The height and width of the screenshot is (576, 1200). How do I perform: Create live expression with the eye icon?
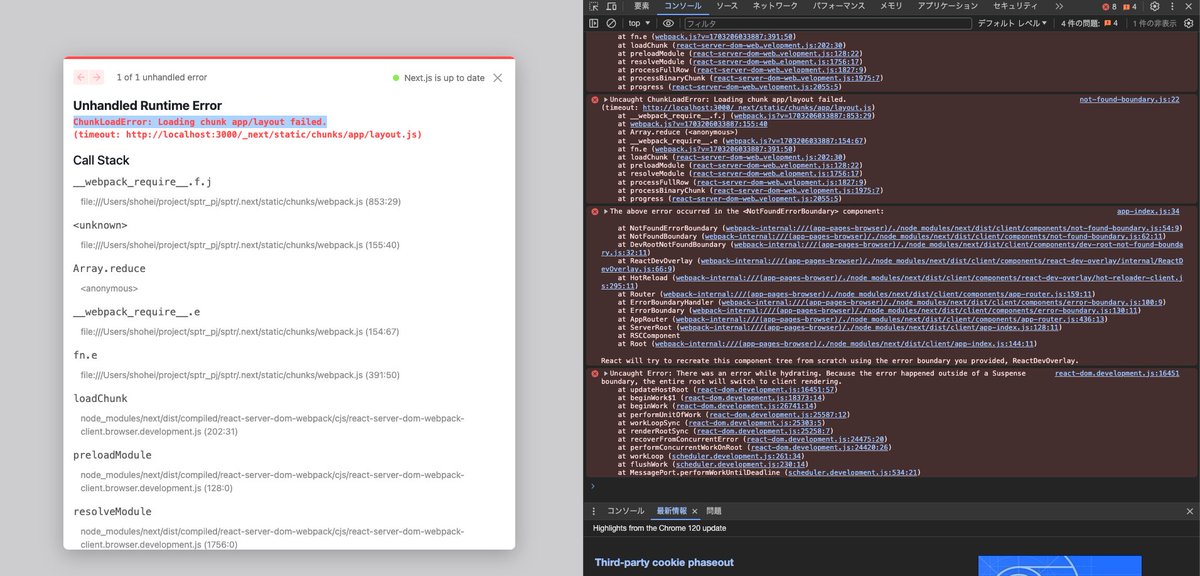(668, 22)
